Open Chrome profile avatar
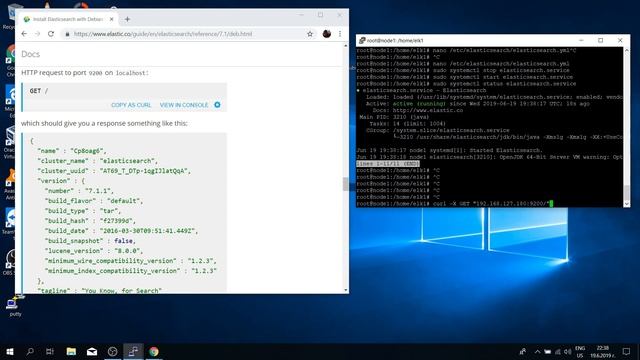Viewport: 640px width, 360px height. click(327, 34)
